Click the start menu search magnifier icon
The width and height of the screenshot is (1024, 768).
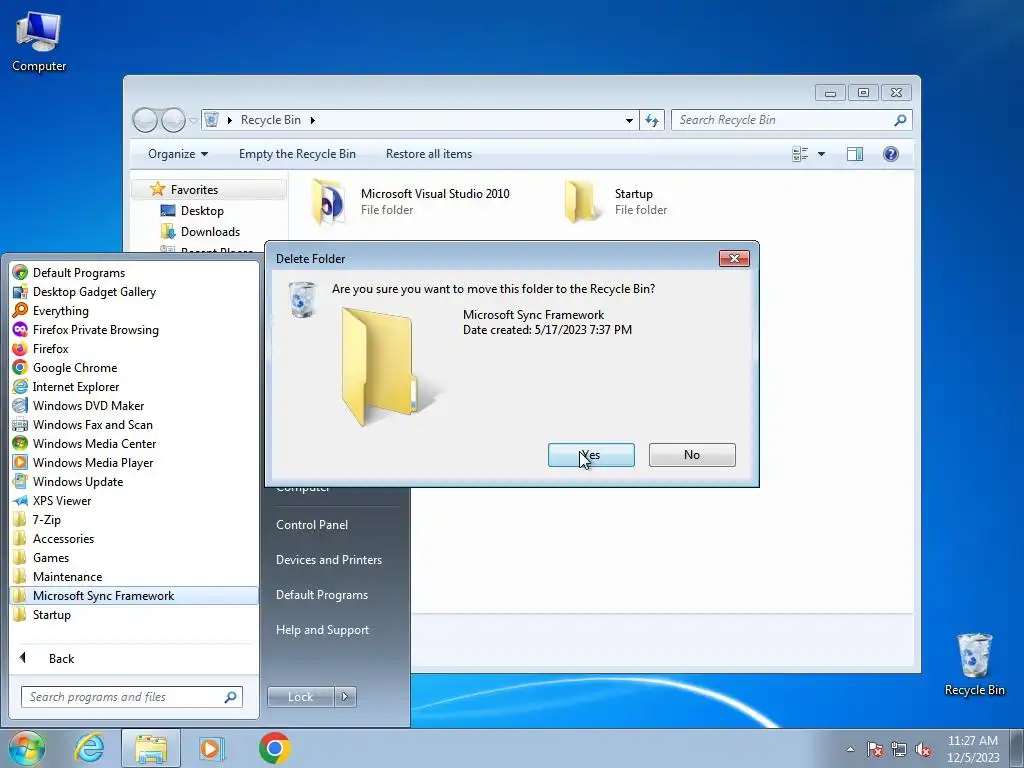pyautogui.click(x=230, y=697)
